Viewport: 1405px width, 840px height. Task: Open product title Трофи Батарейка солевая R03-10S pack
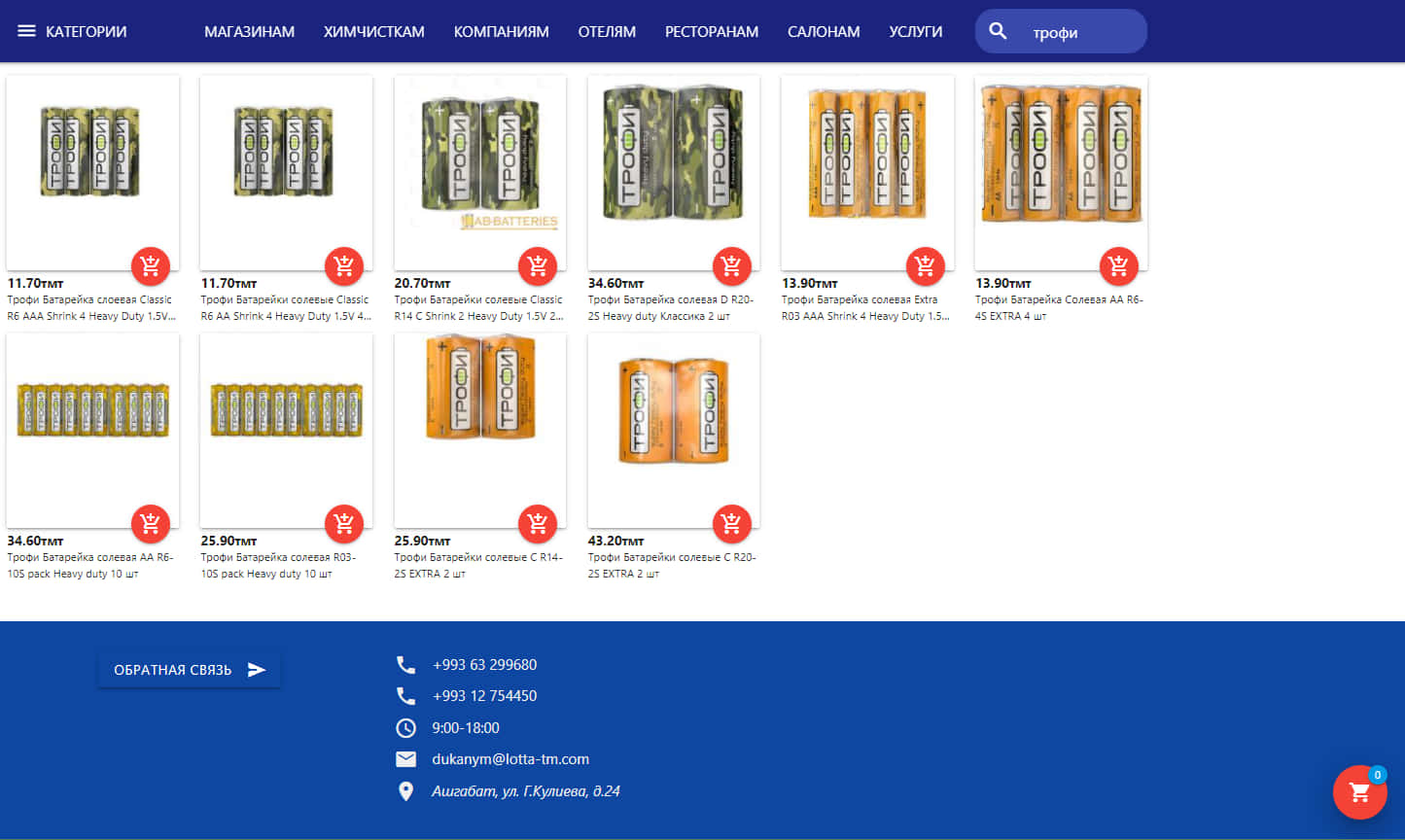(x=278, y=566)
